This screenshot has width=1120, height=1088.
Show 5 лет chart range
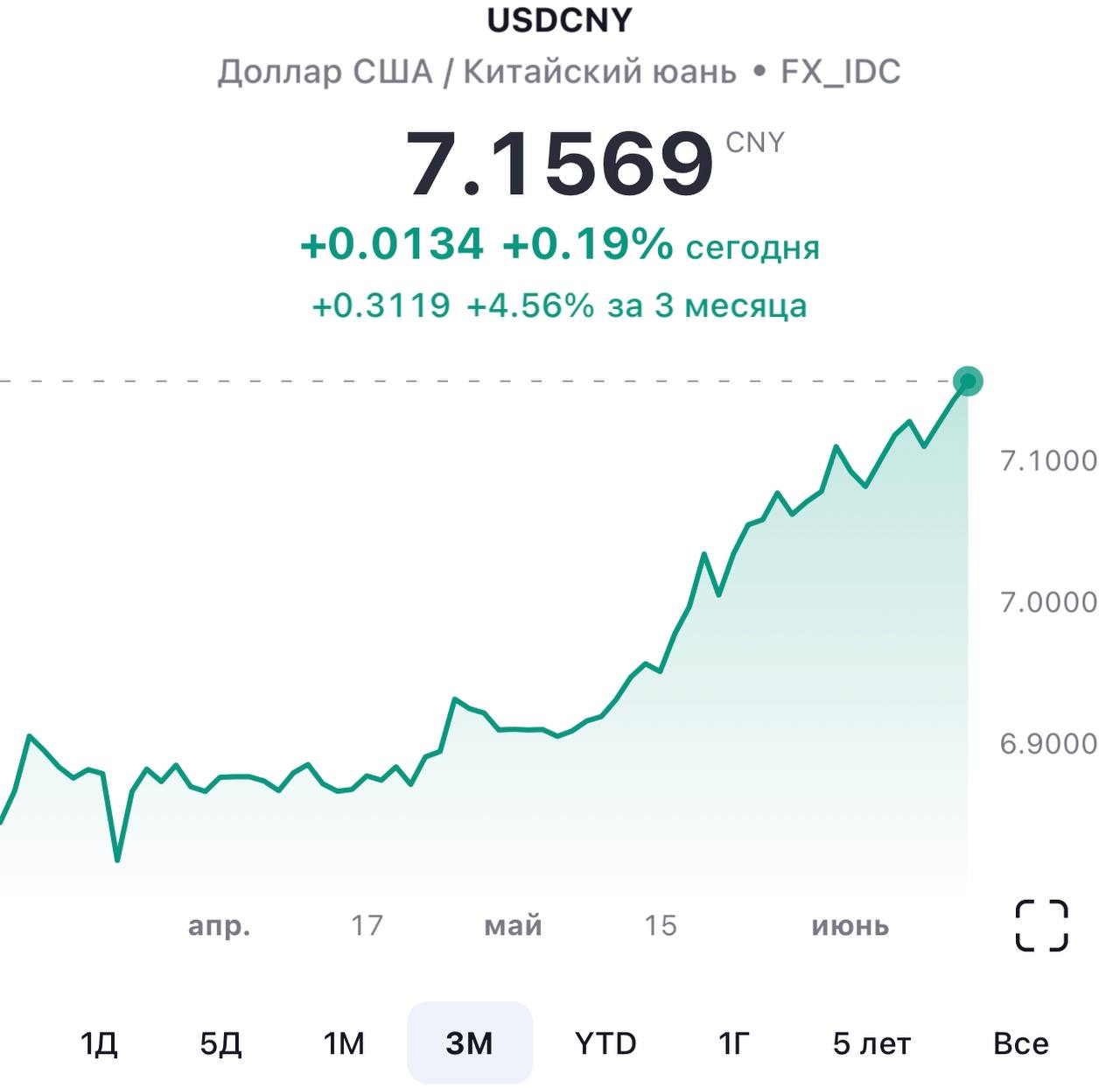(x=871, y=1043)
